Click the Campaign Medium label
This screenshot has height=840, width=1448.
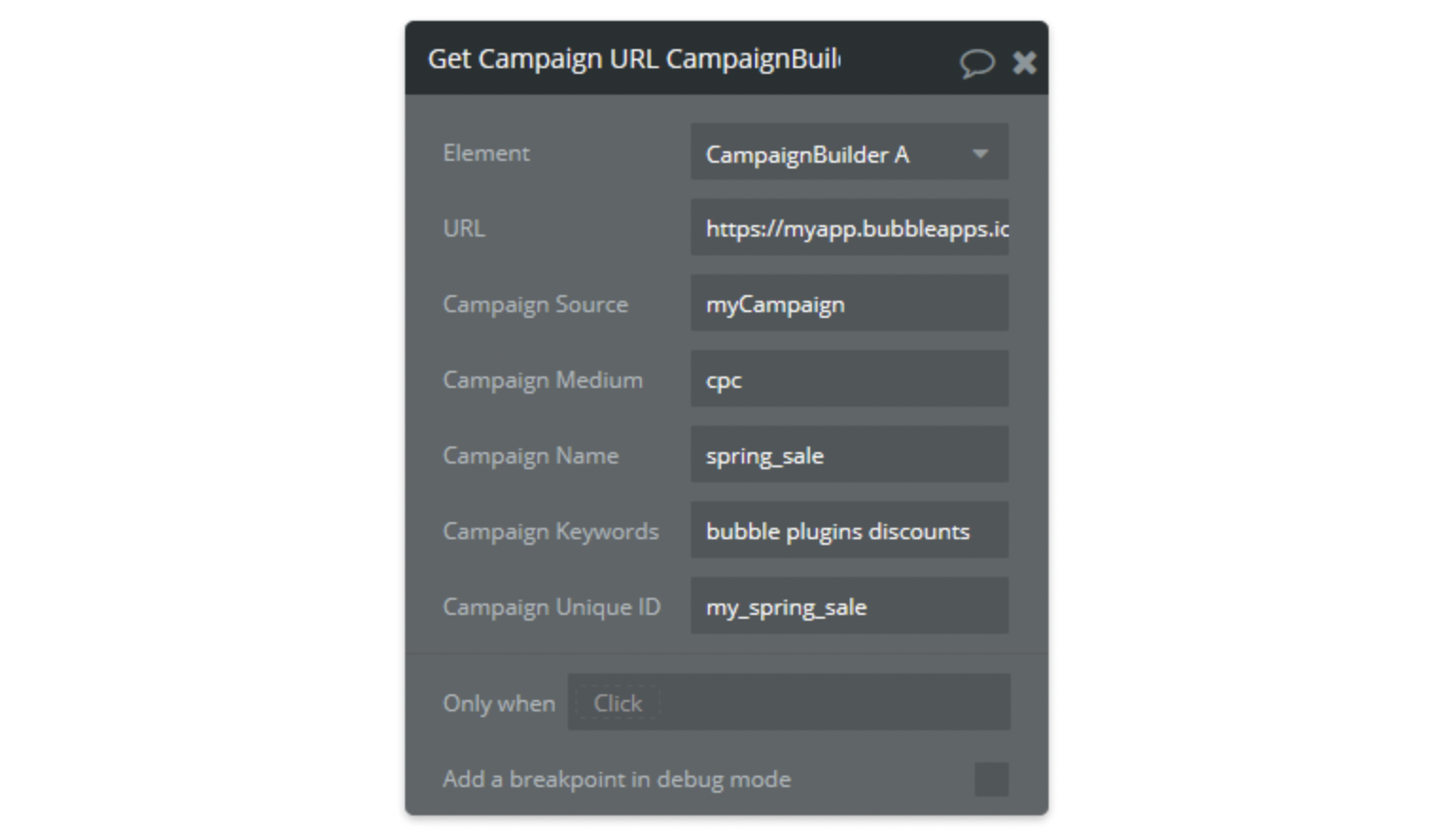pyautogui.click(x=542, y=380)
